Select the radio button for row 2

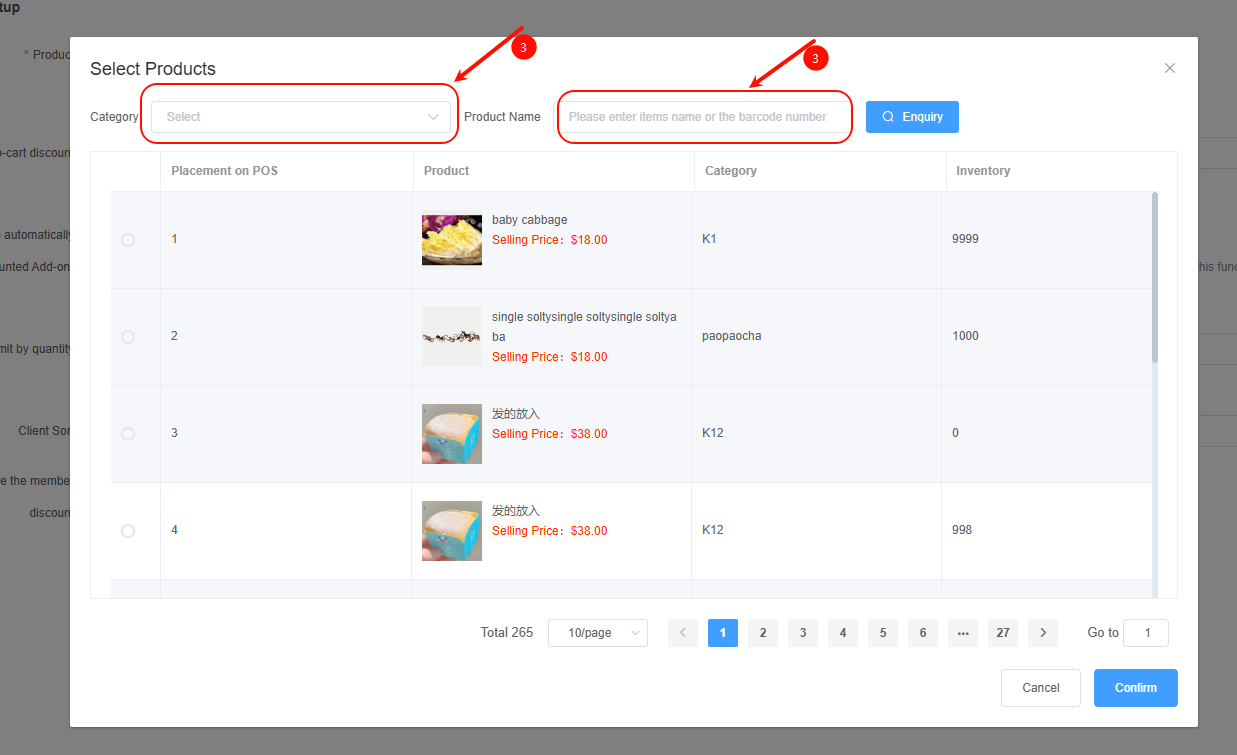128,337
